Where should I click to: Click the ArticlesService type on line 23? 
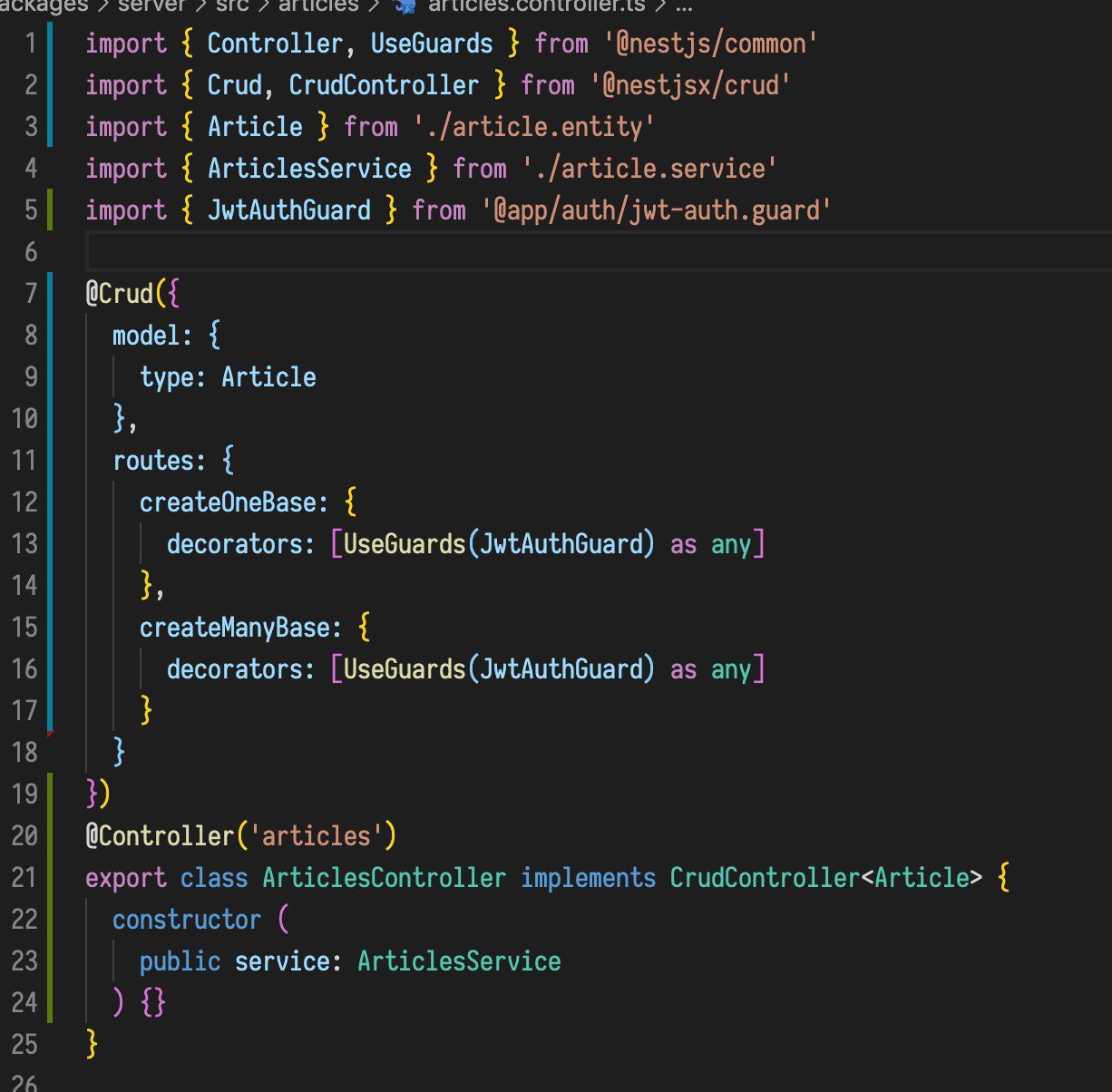click(459, 961)
